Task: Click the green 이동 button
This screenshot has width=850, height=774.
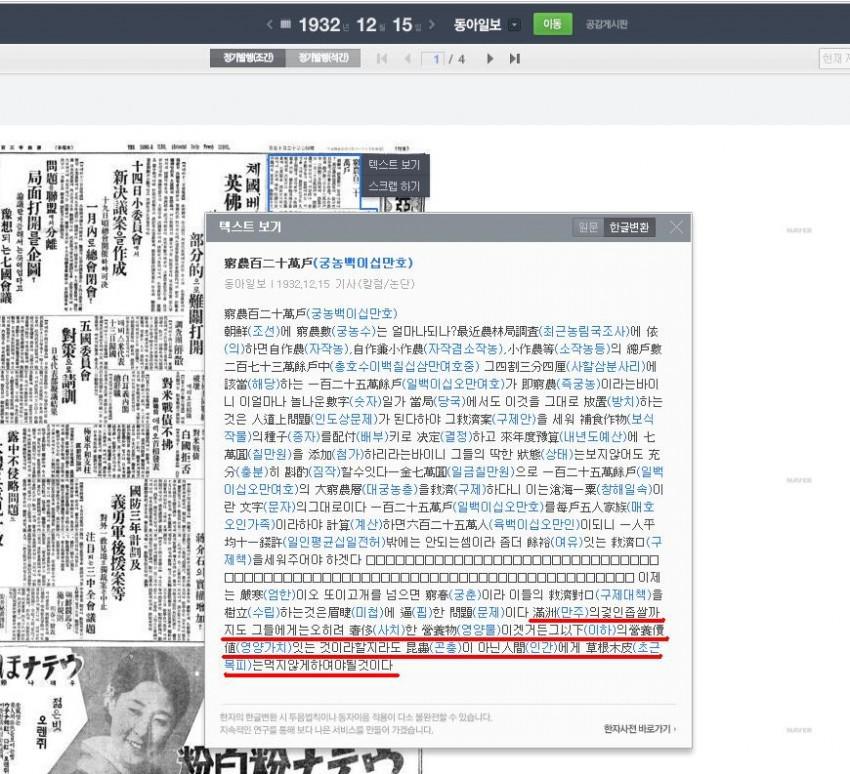Action: tap(551, 24)
